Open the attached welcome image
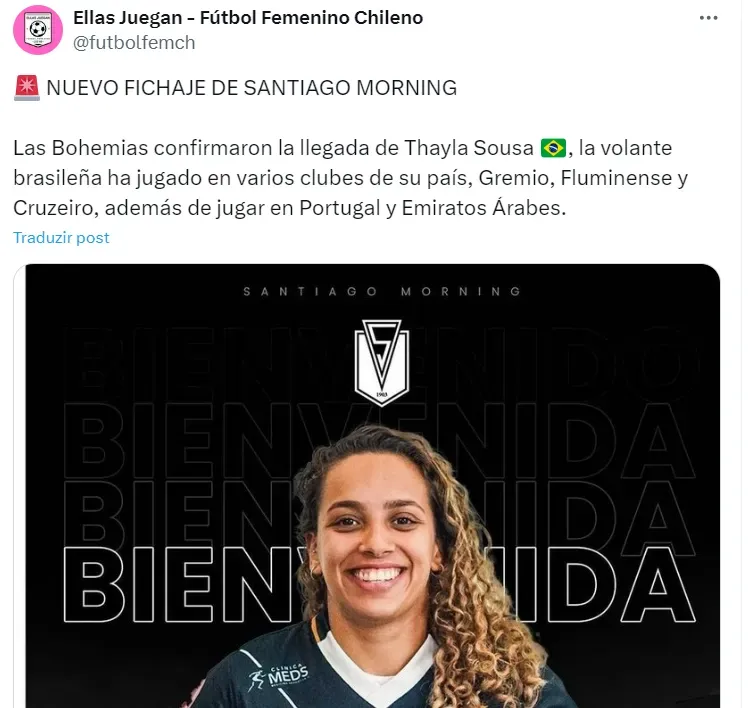This screenshot has height=708, width=751. pos(373,486)
